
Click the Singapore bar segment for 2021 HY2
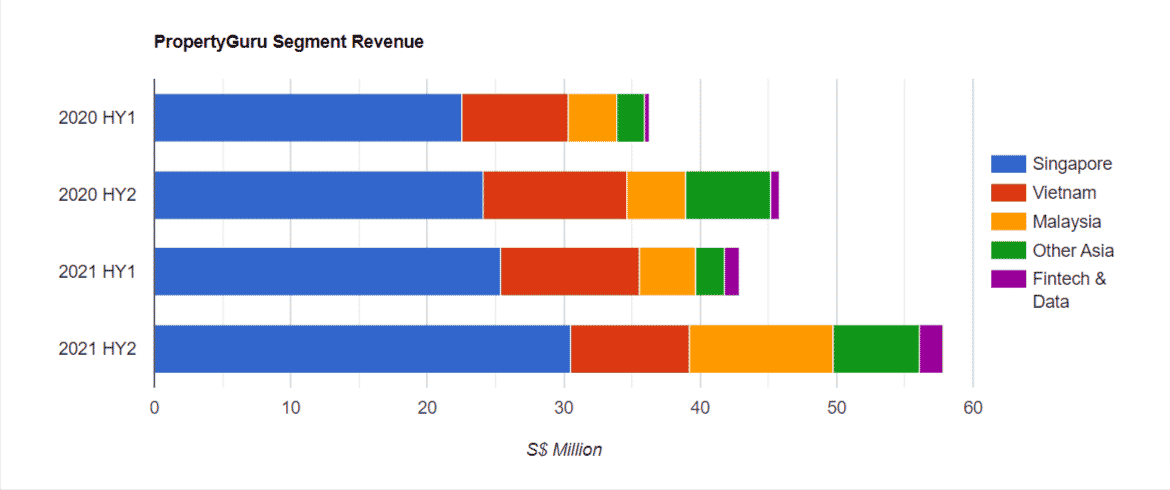pos(363,348)
